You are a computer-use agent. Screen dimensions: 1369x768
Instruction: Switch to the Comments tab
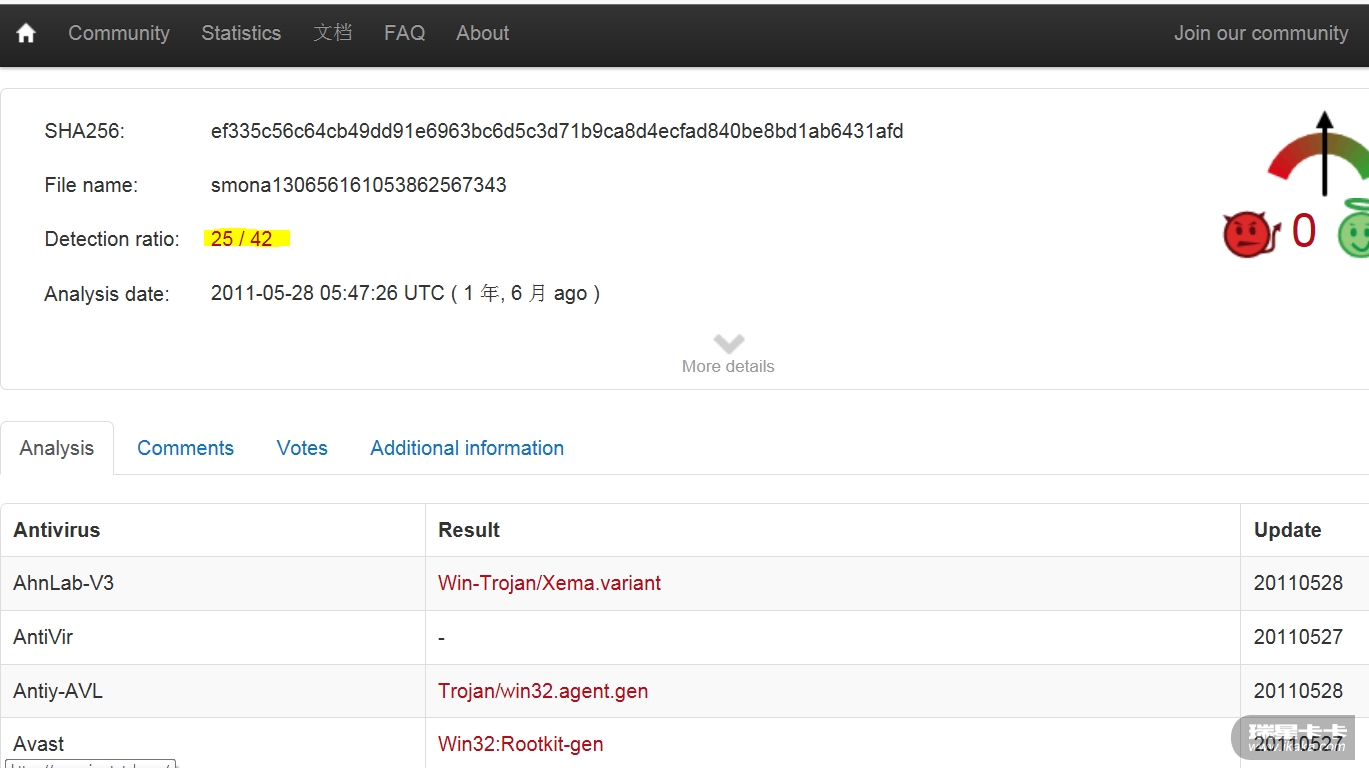pyautogui.click(x=185, y=448)
